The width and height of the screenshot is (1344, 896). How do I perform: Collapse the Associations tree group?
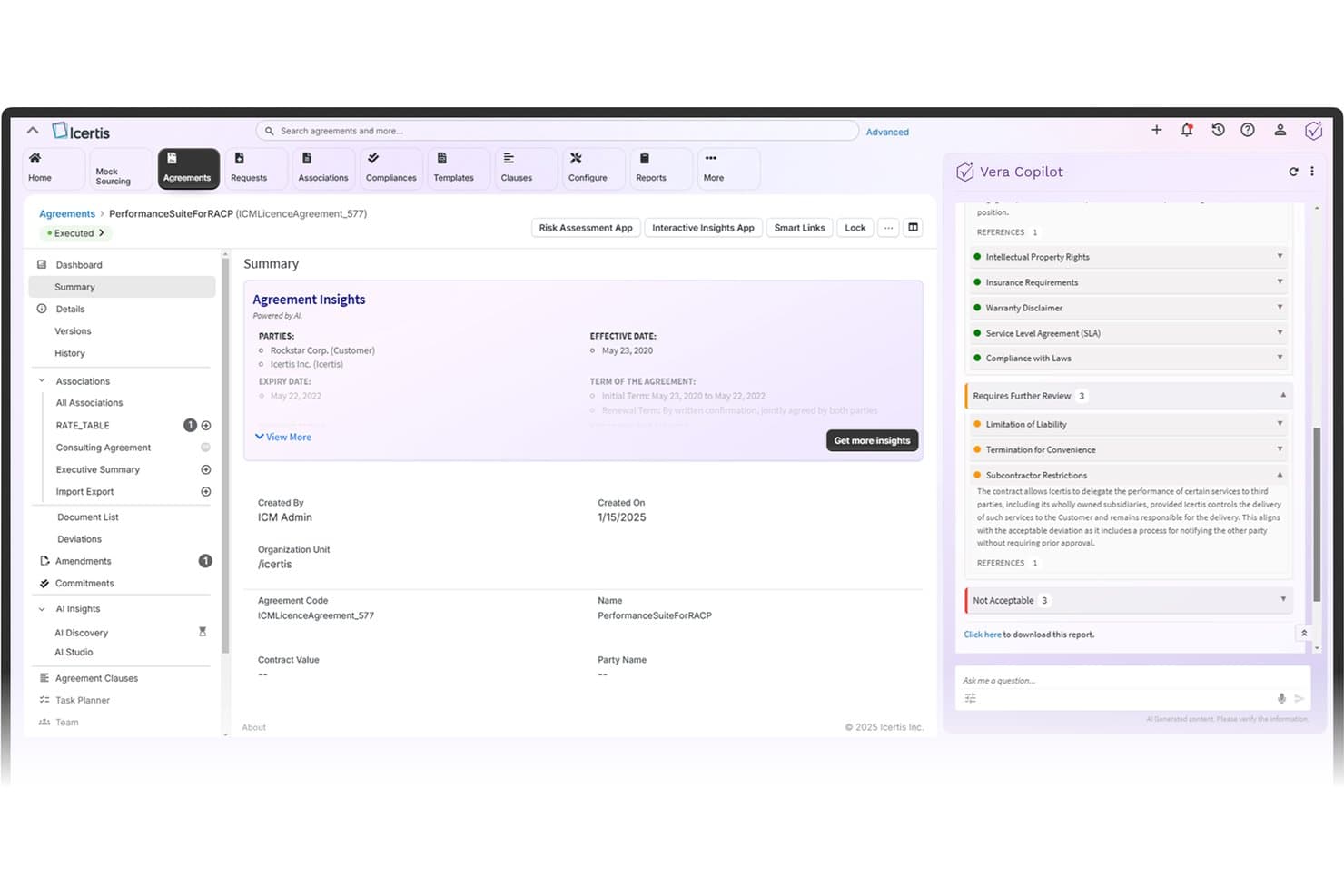(42, 380)
